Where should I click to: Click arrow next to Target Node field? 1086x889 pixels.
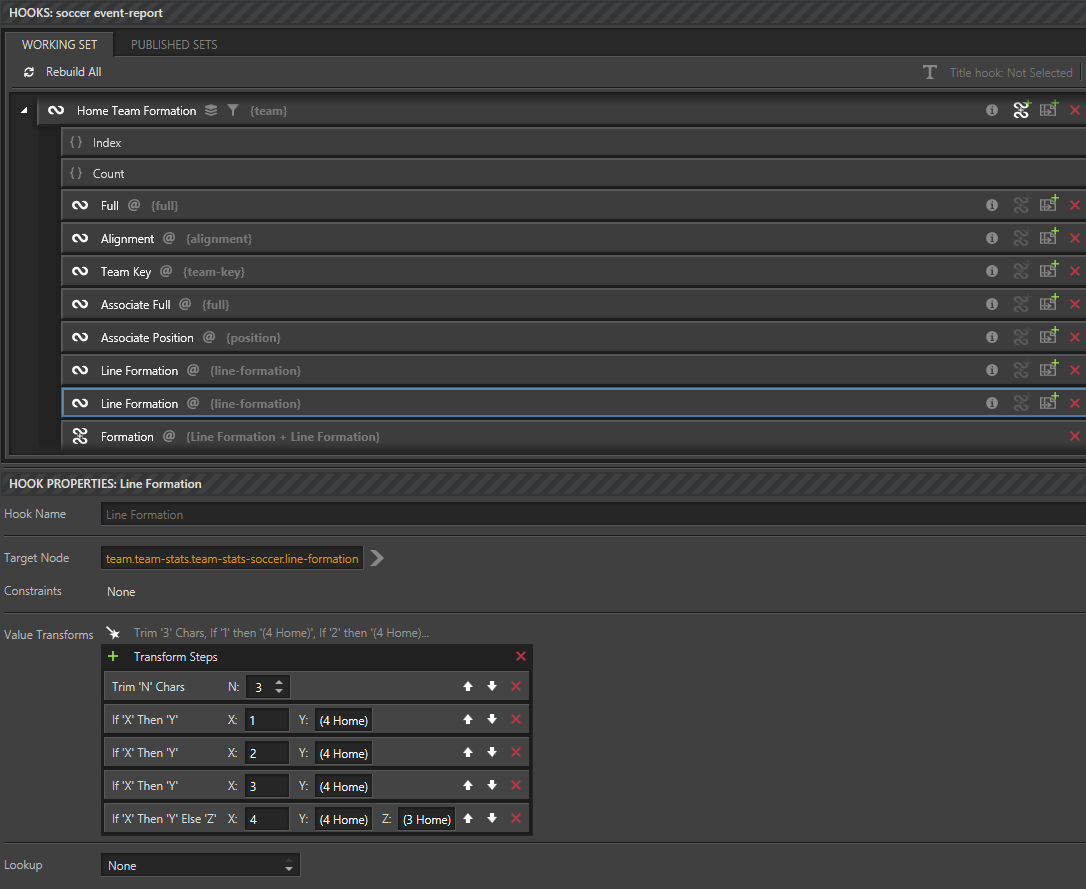tap(377, 558)
